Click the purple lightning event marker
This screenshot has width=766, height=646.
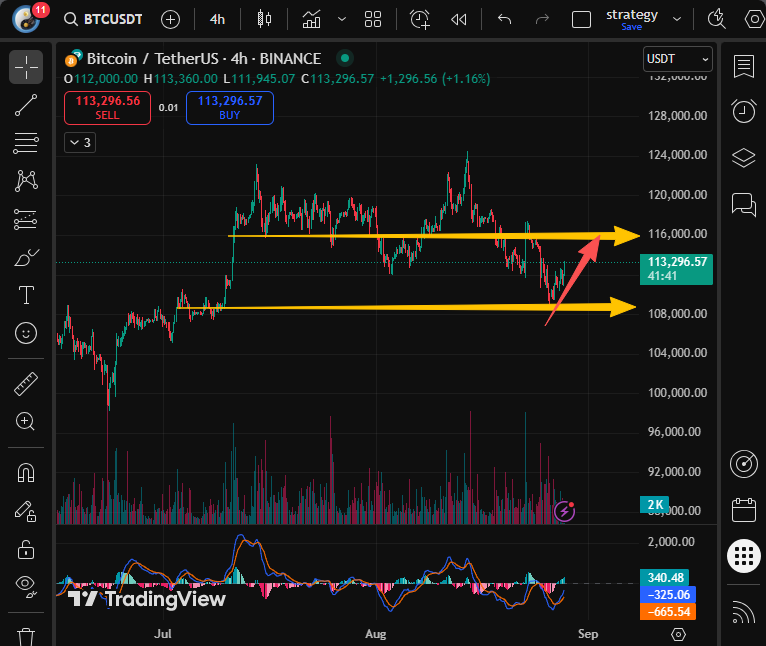coord(564,511)
